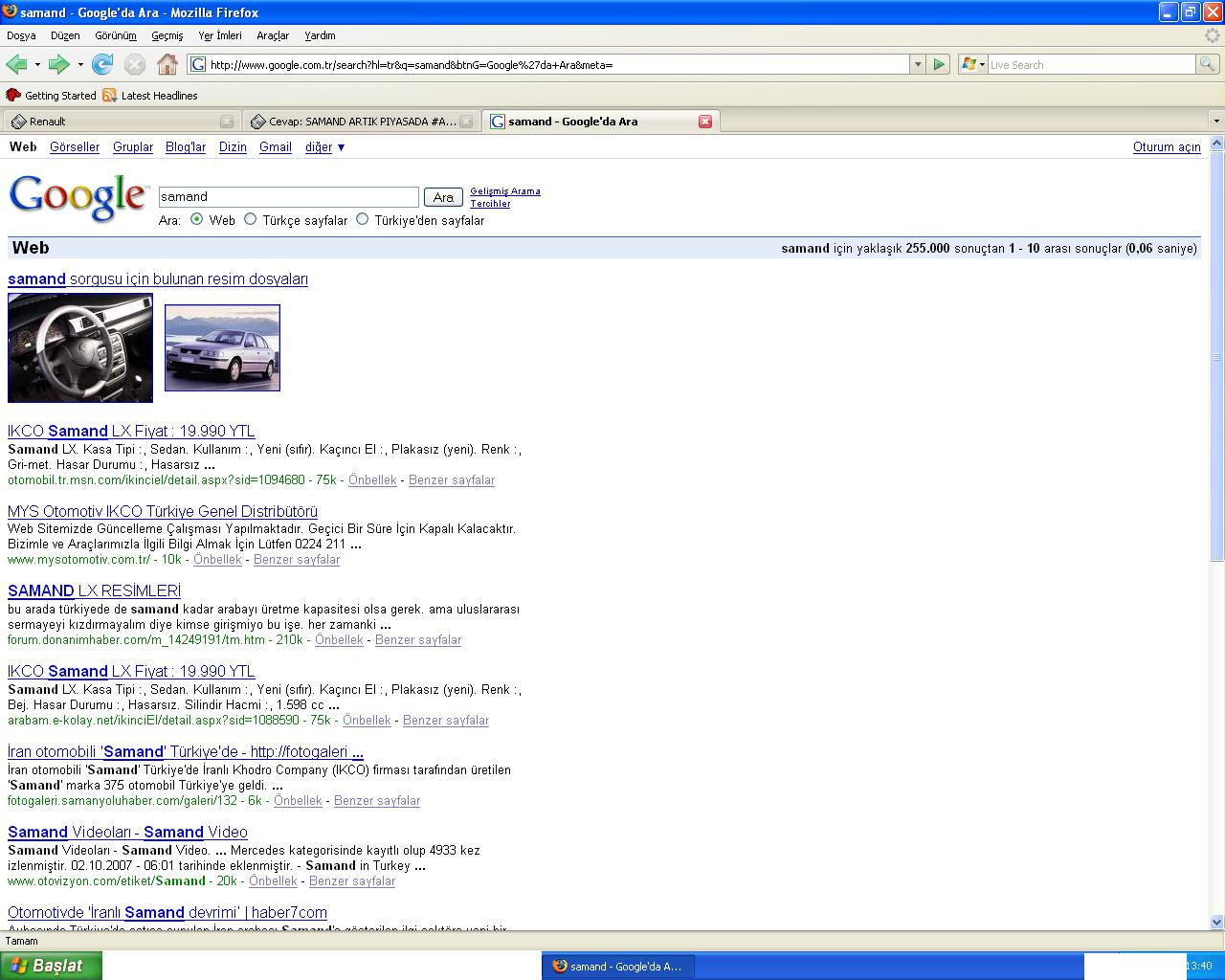
Task: Select the Web search radio button
Action: pyautogui.click(x=197, y=219)
